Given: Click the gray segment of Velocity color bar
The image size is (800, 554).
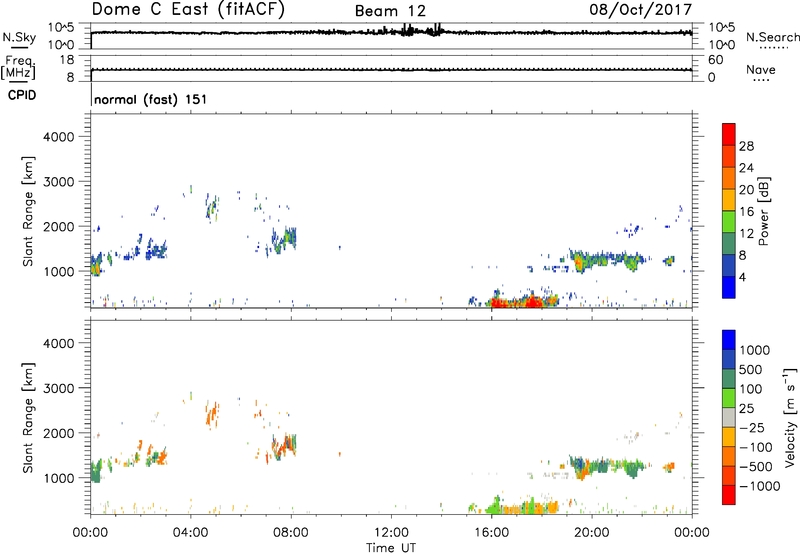Looking at the screenshot, I should click(x=729, y=417).
